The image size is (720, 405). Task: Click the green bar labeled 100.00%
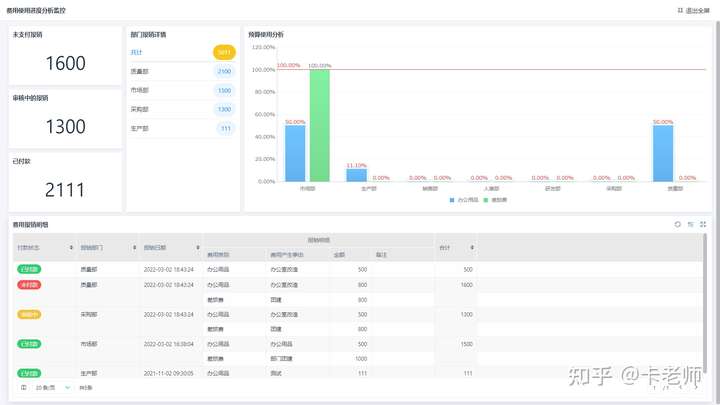tap(320, 125)
